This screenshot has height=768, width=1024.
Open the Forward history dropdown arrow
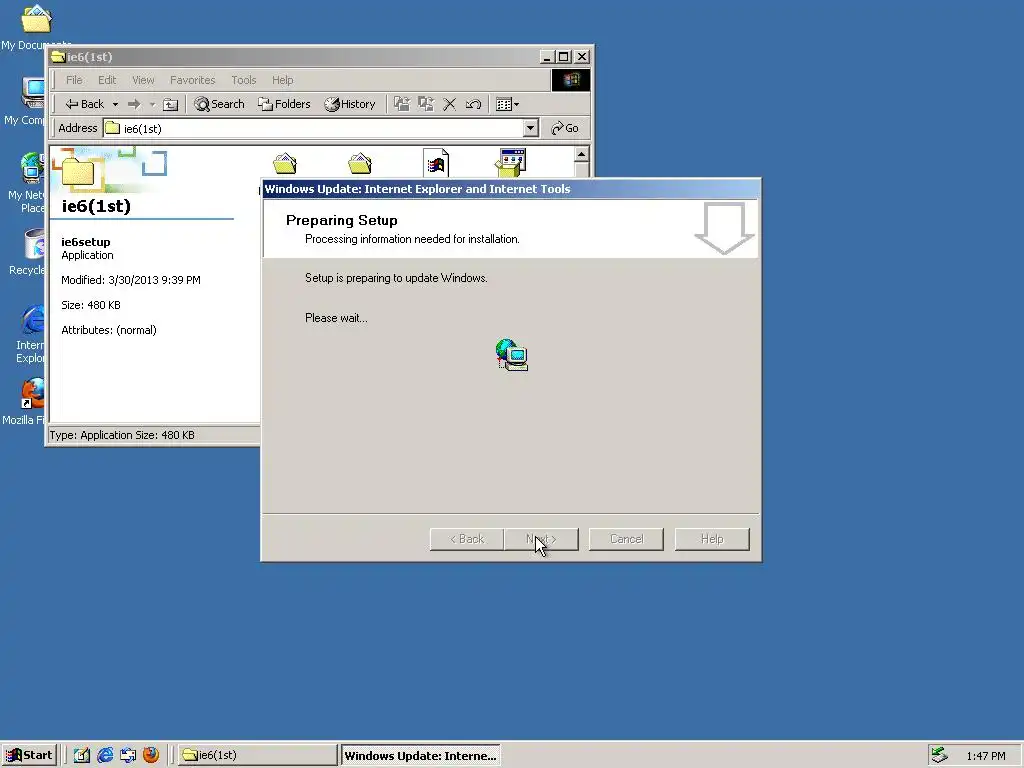pyautogui.click(x=152, y=104)
